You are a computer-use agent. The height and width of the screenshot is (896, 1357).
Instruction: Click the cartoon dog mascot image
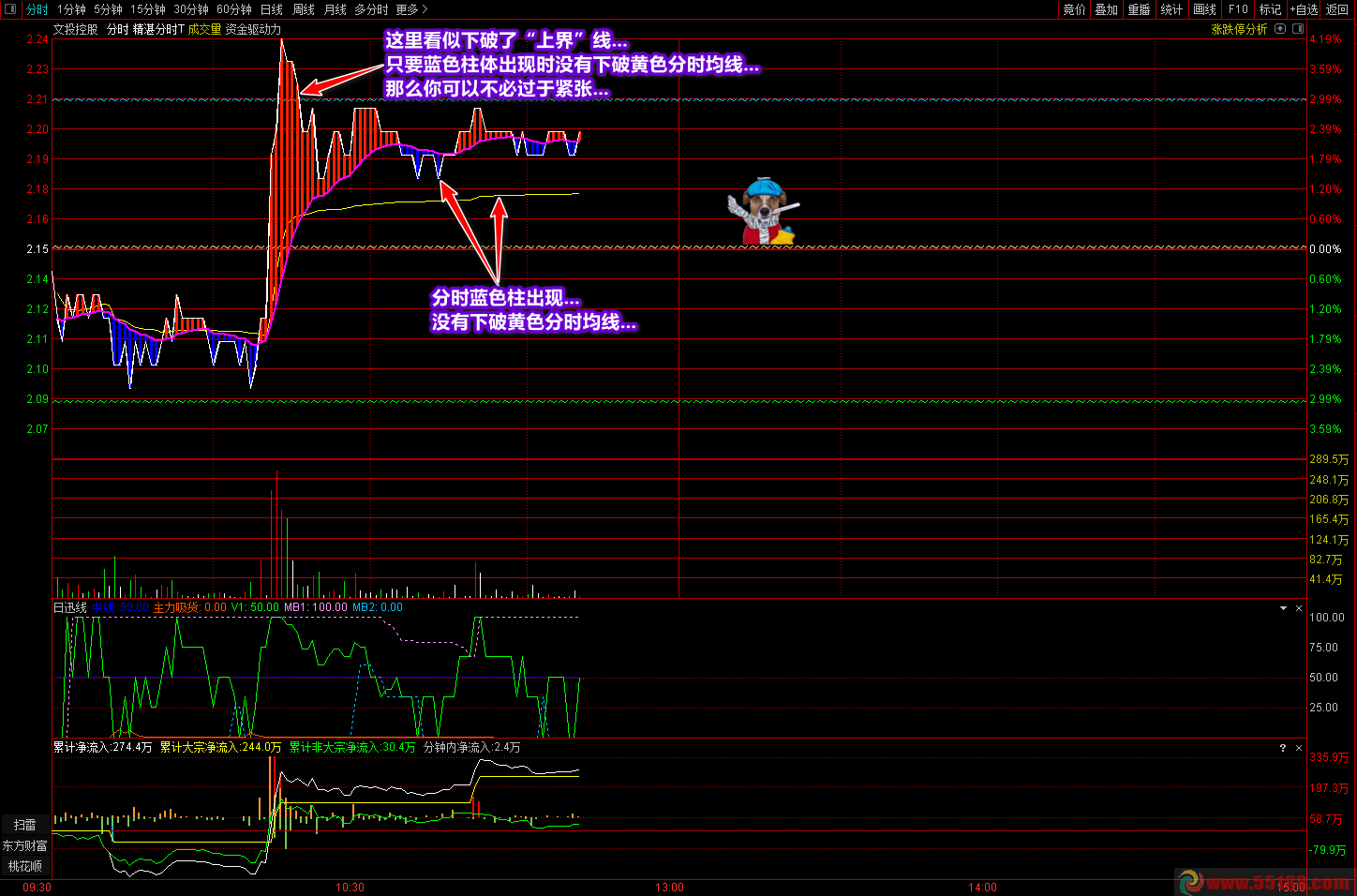764,212
